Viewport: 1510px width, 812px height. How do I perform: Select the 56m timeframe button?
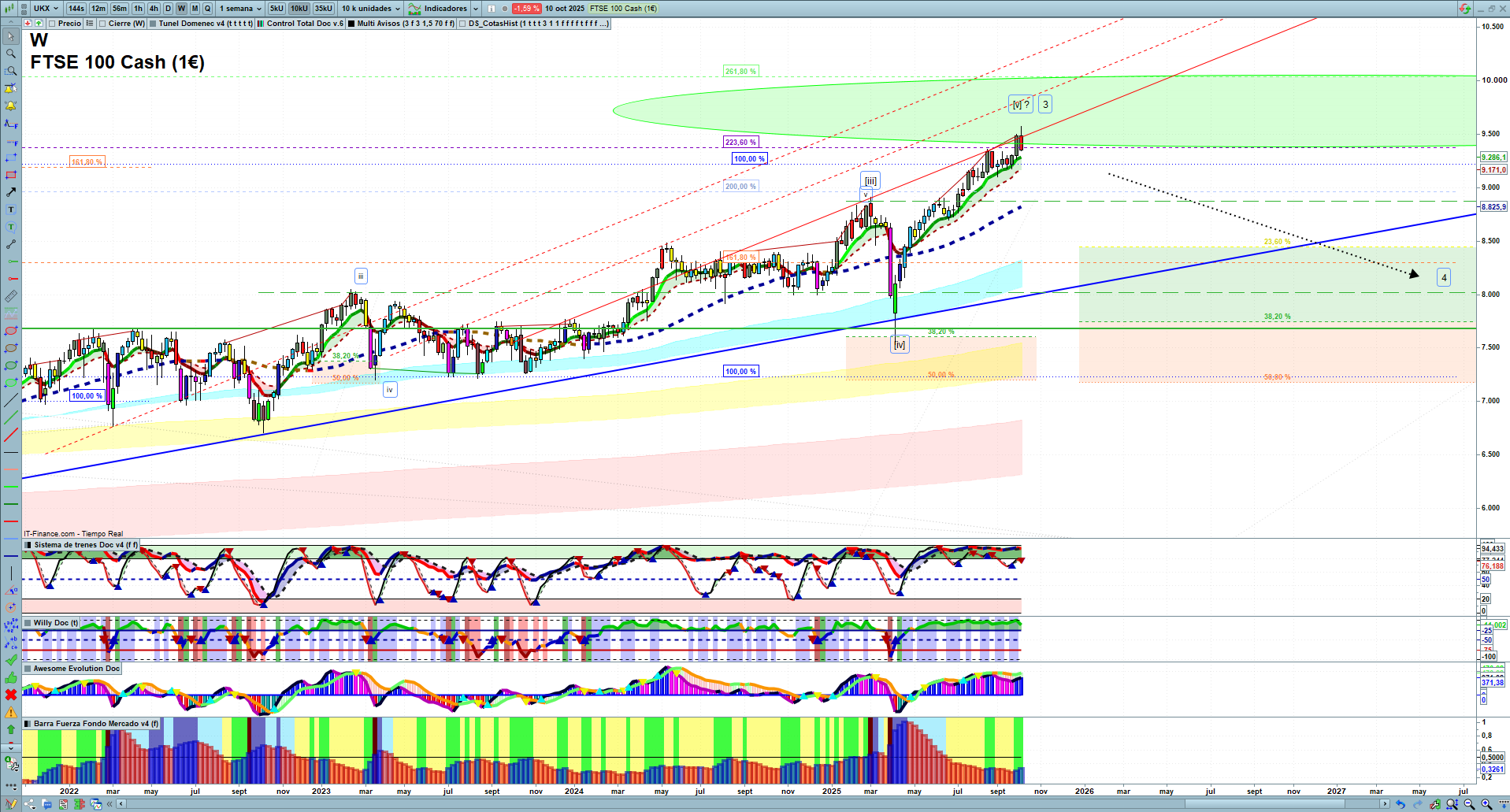click(120, 9)
